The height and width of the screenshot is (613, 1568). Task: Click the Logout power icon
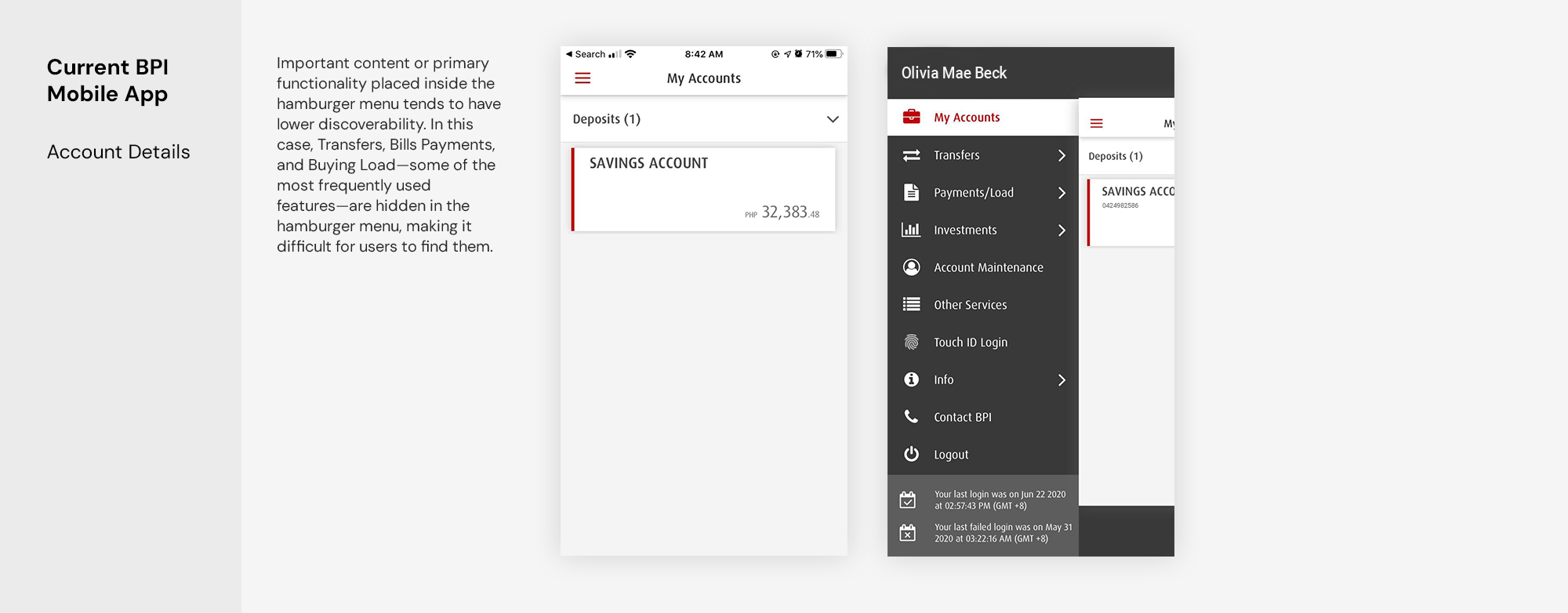(911, 454)
